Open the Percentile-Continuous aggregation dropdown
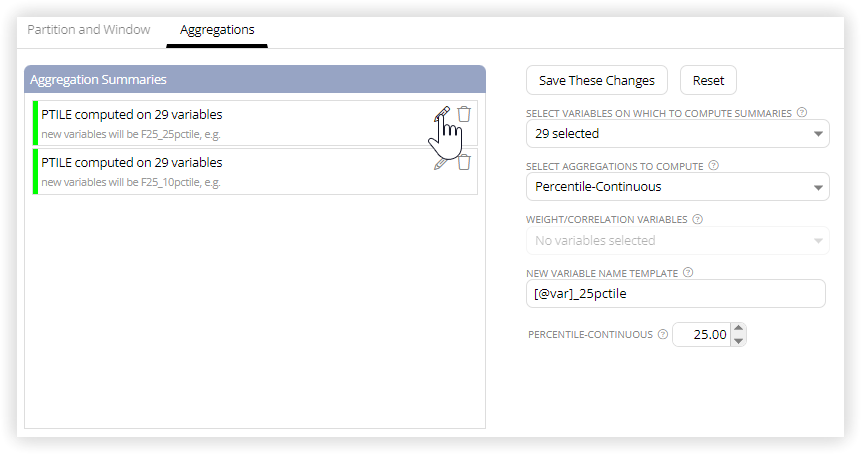The height and width of the screenshot is (454, 861). pos(678,187)
